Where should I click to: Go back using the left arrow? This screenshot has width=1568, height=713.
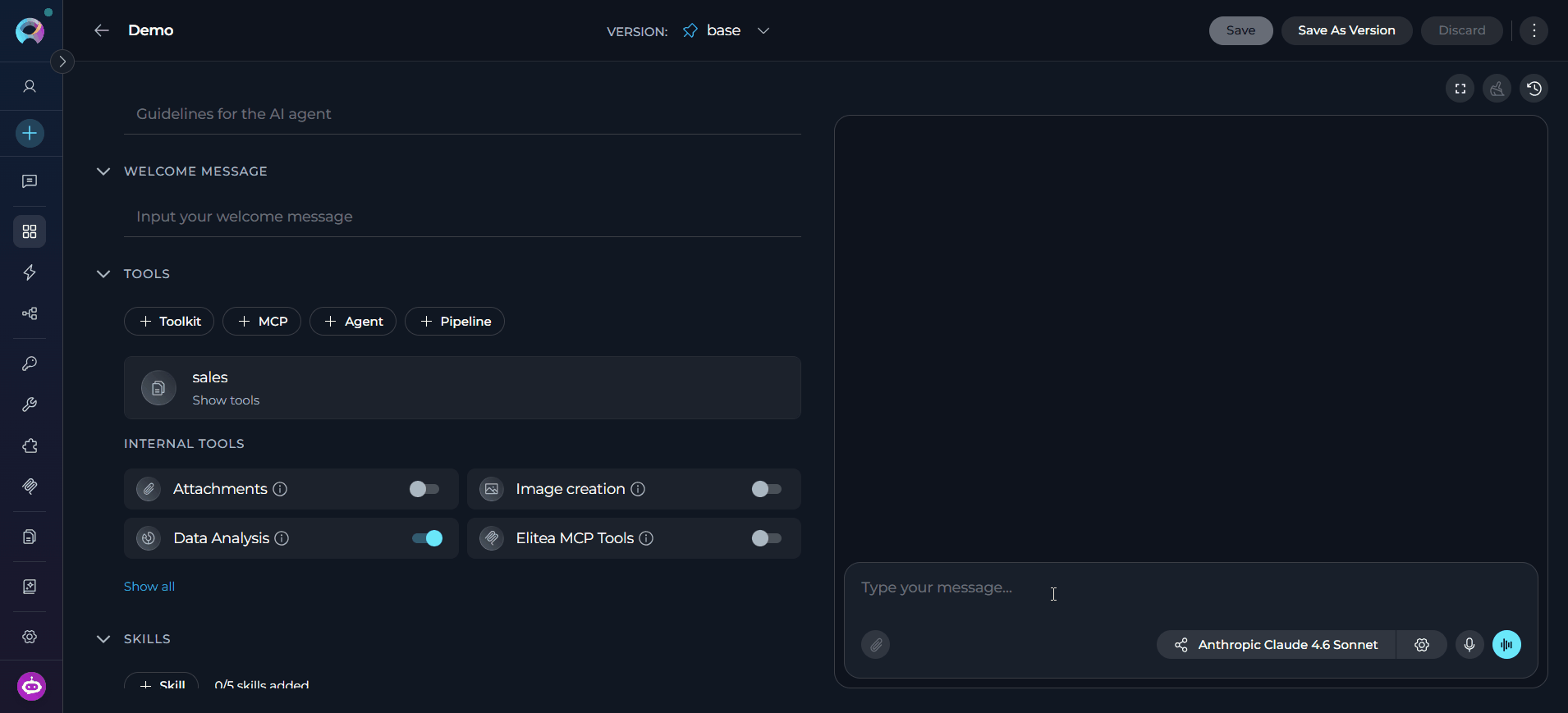[x=102, y=30]
